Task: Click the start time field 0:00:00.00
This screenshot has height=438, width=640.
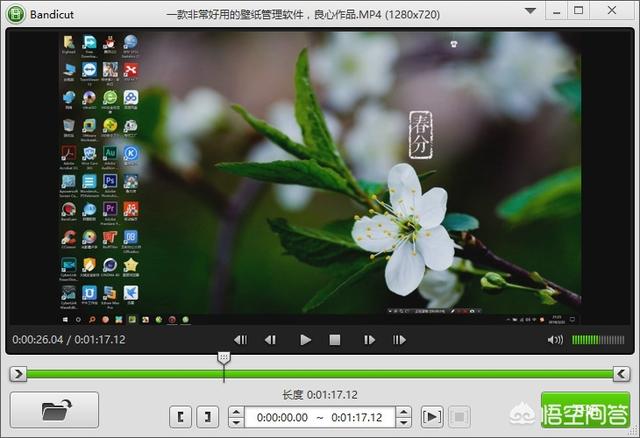Action: pyautogui.click(x=282, y=417)
